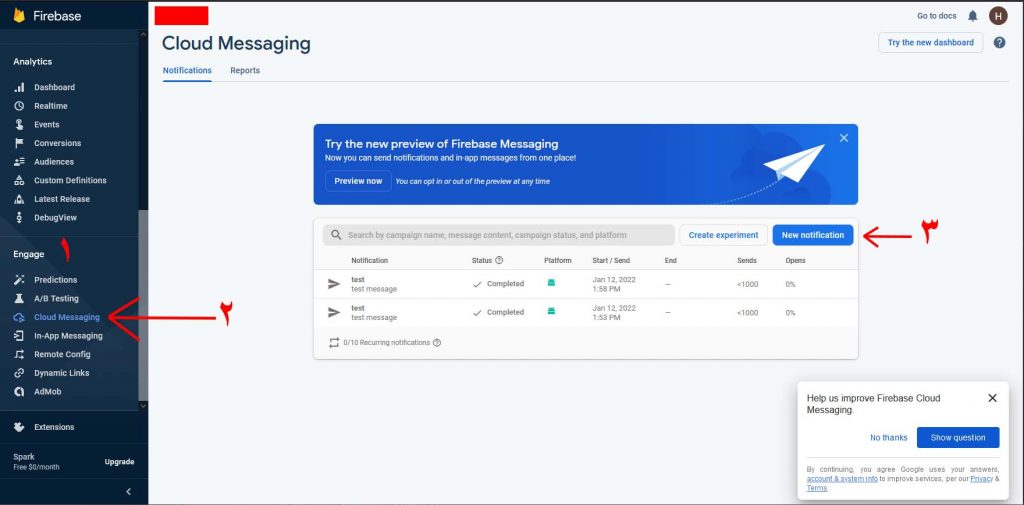1024x505 pixels.
Task: Click the Sends column header
Action: (746, 260)
